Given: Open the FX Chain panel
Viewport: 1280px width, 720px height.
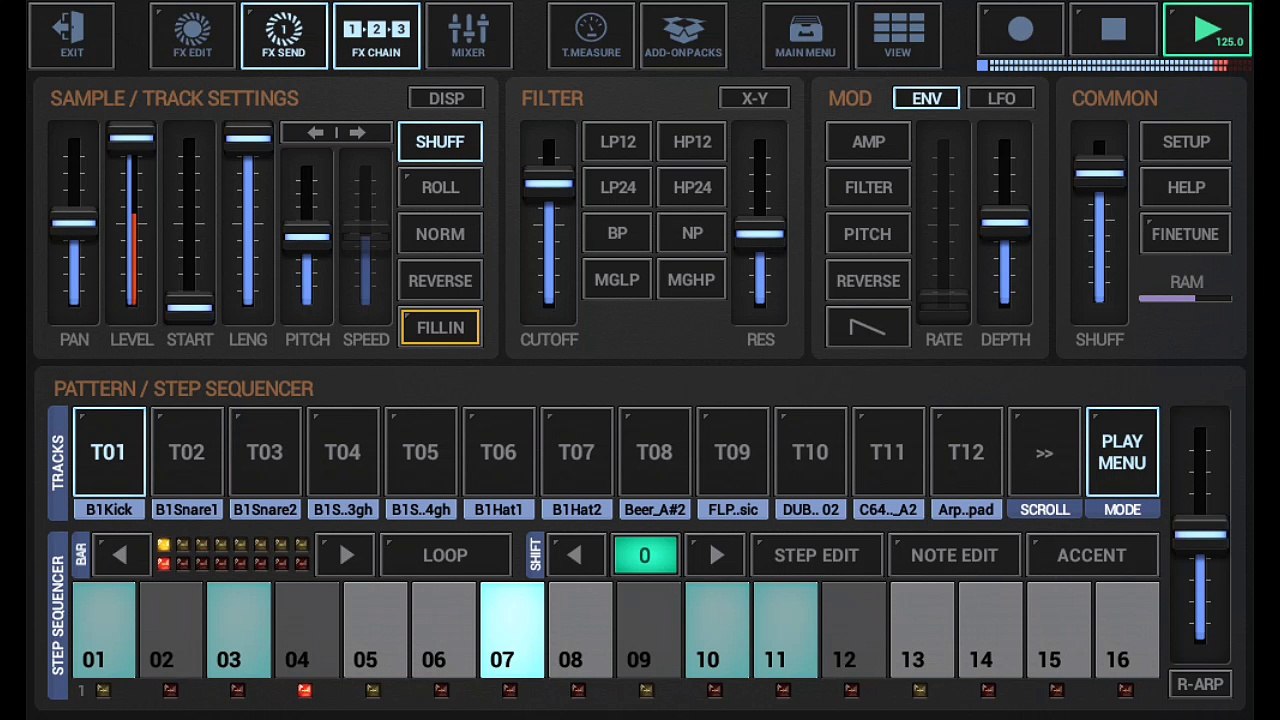Looking at the screenshot, I should click(376, 36).
